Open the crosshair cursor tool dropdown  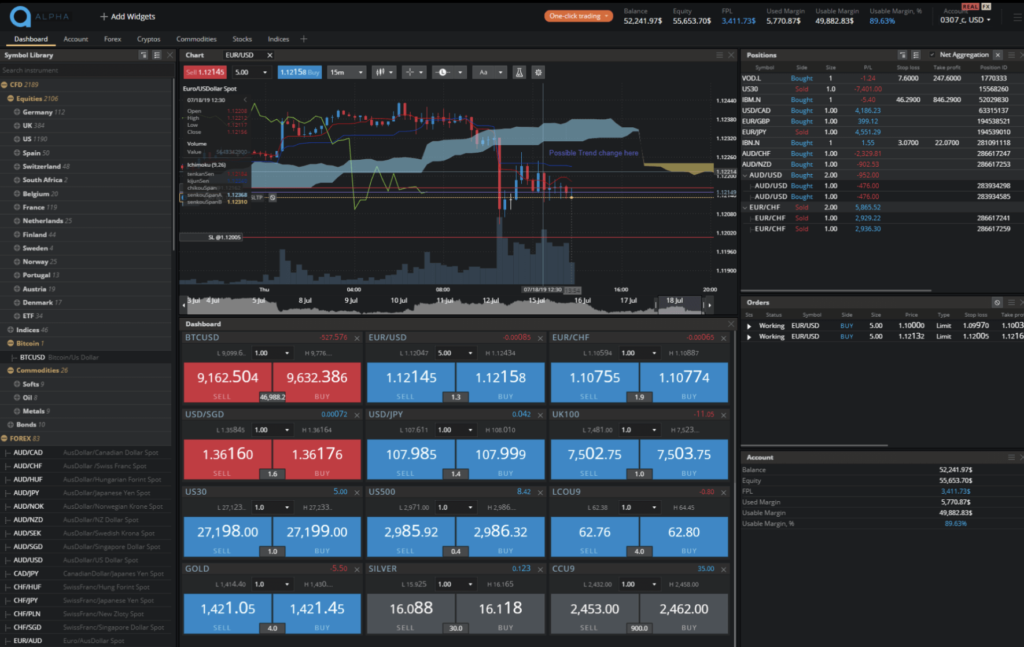(x=413, y=72)
